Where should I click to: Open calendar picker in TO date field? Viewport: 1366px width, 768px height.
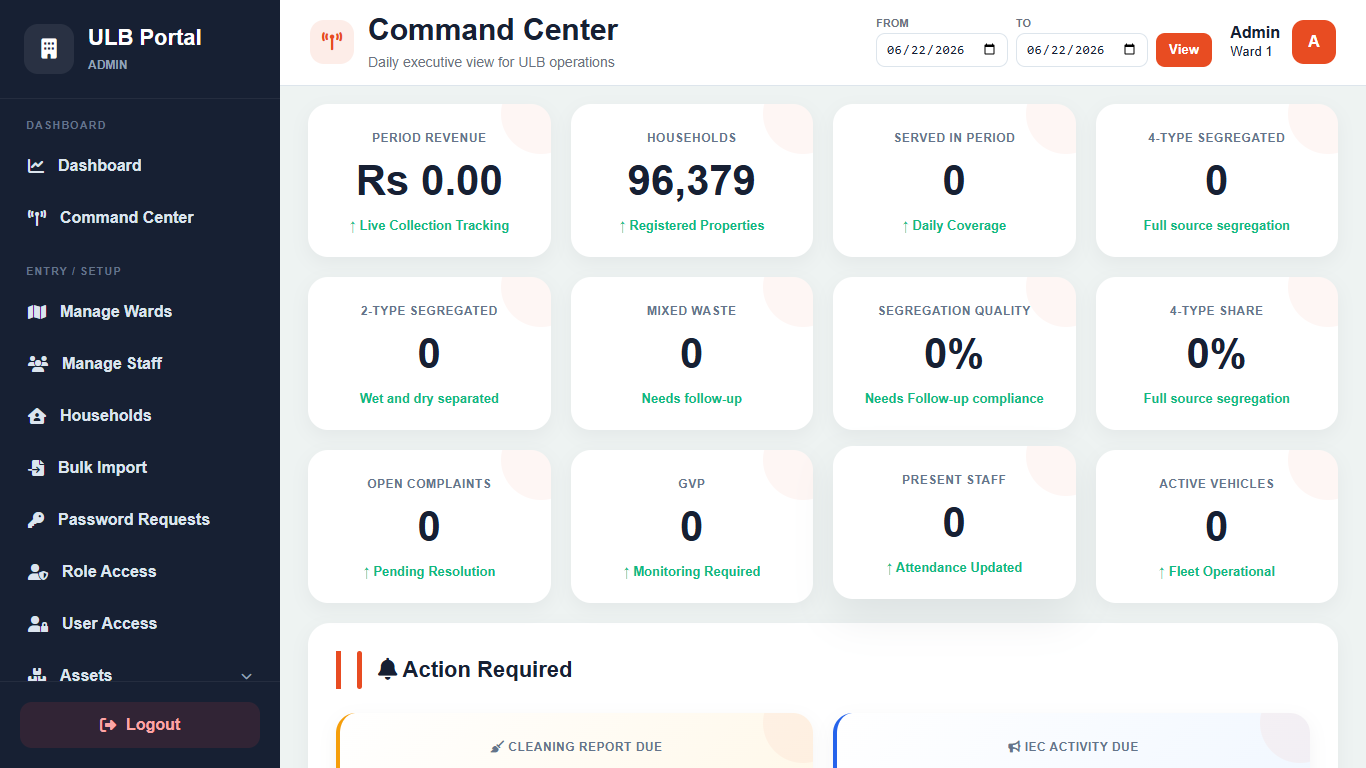click(1130, 50)
